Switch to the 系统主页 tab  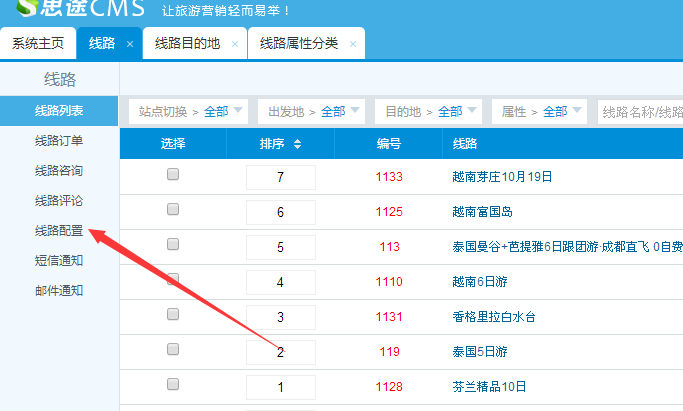coord(38,44)
